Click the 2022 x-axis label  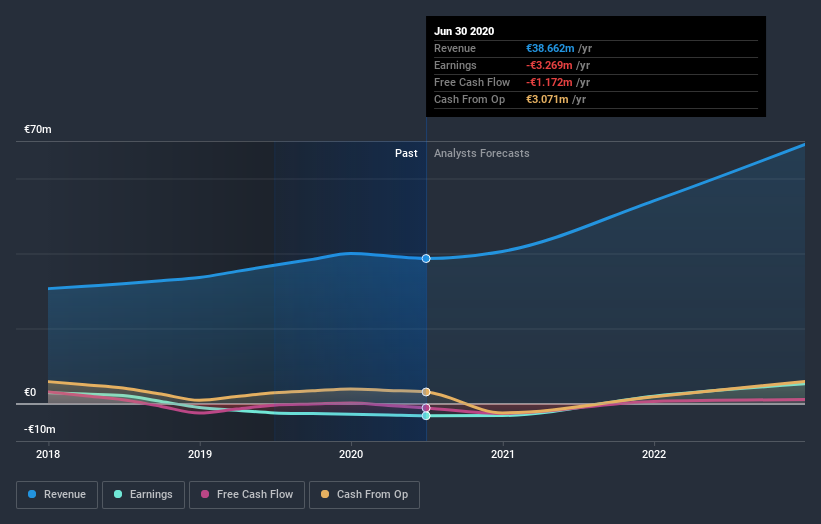click(654, 454)
